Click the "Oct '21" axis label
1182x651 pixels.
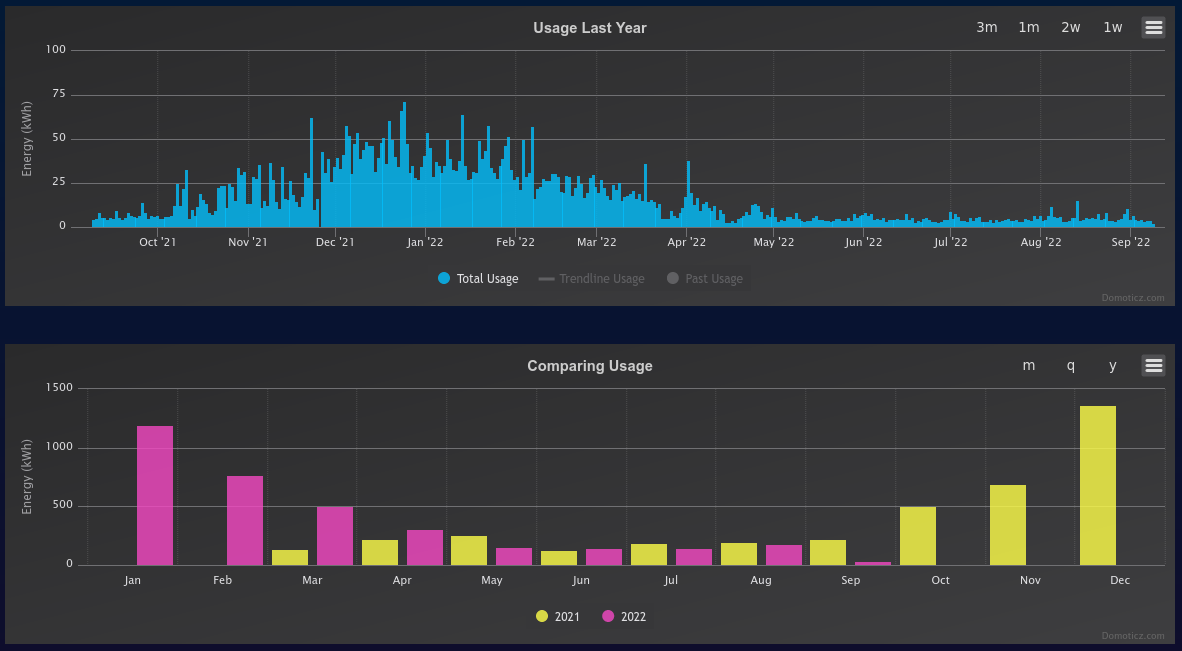pyautogui.click(x=158, y=242)
